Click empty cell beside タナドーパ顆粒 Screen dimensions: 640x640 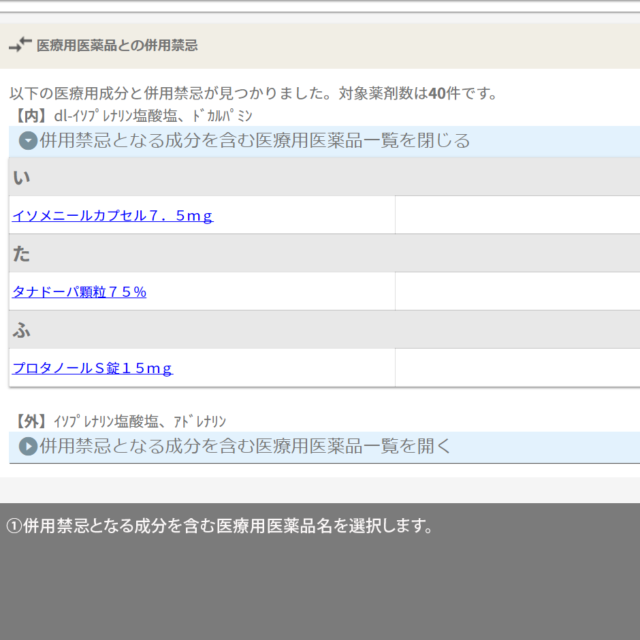[x=517, y=292]
